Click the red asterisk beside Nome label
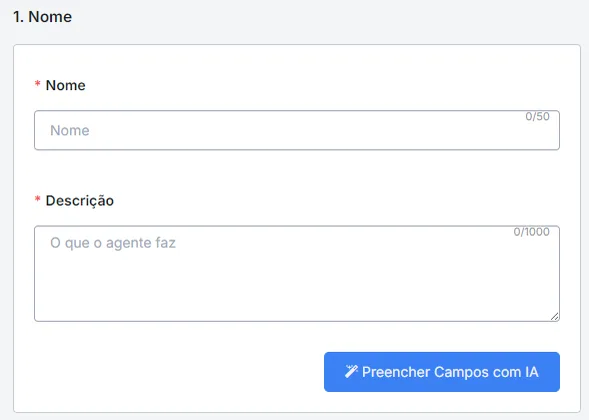Screen dimensions: 589x420 (38, 84)
